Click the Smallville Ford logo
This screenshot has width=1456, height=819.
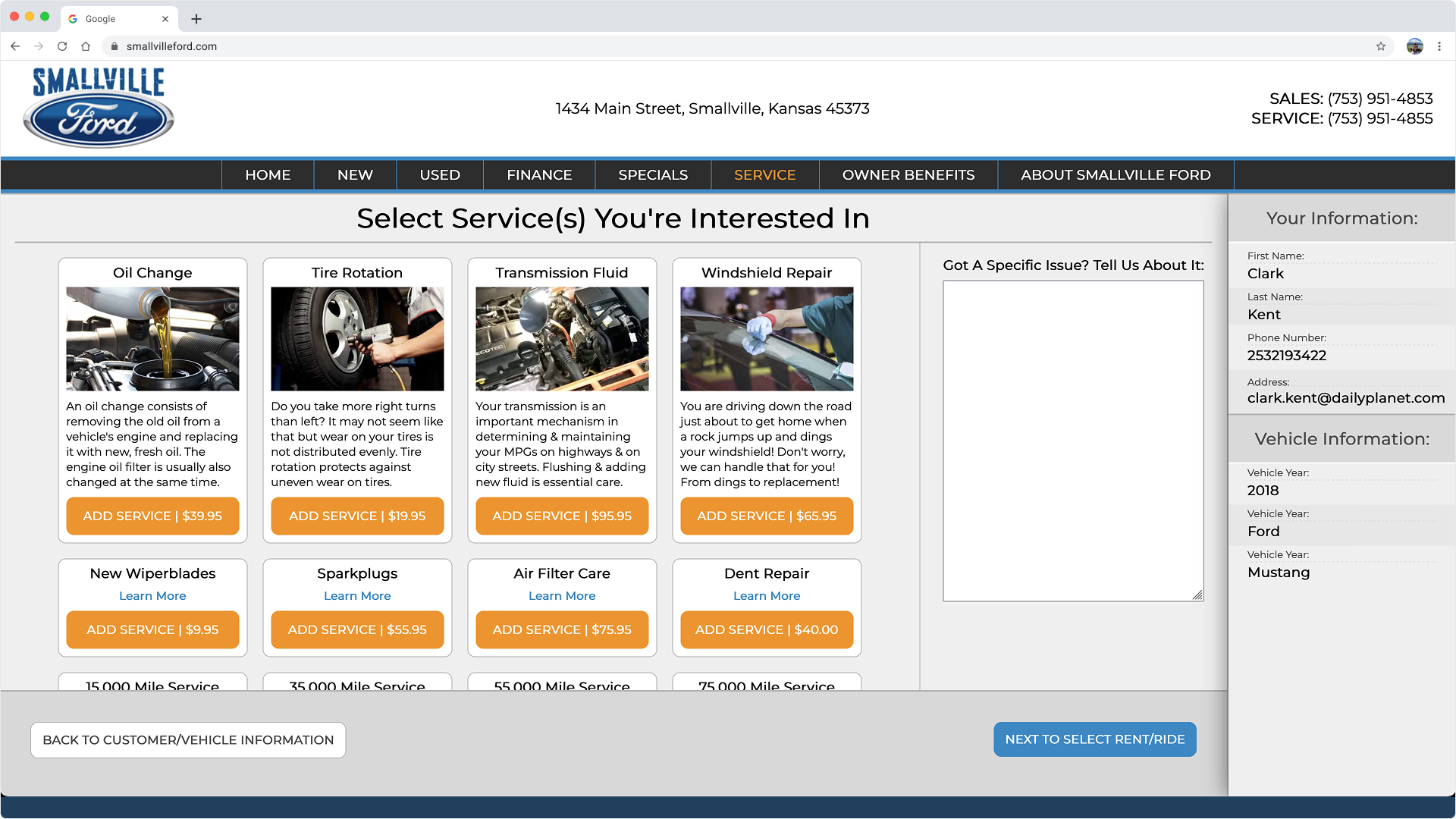tap(99, 108)
